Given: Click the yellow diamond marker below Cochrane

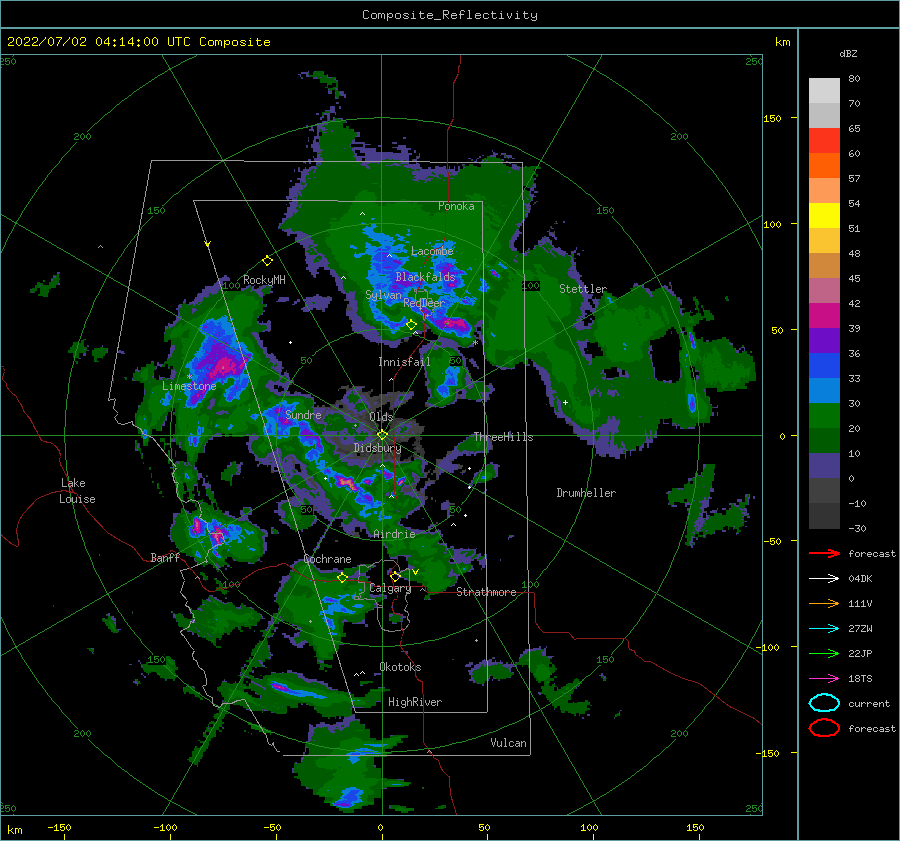Looking at the screenshot, I should coord(343,577).
